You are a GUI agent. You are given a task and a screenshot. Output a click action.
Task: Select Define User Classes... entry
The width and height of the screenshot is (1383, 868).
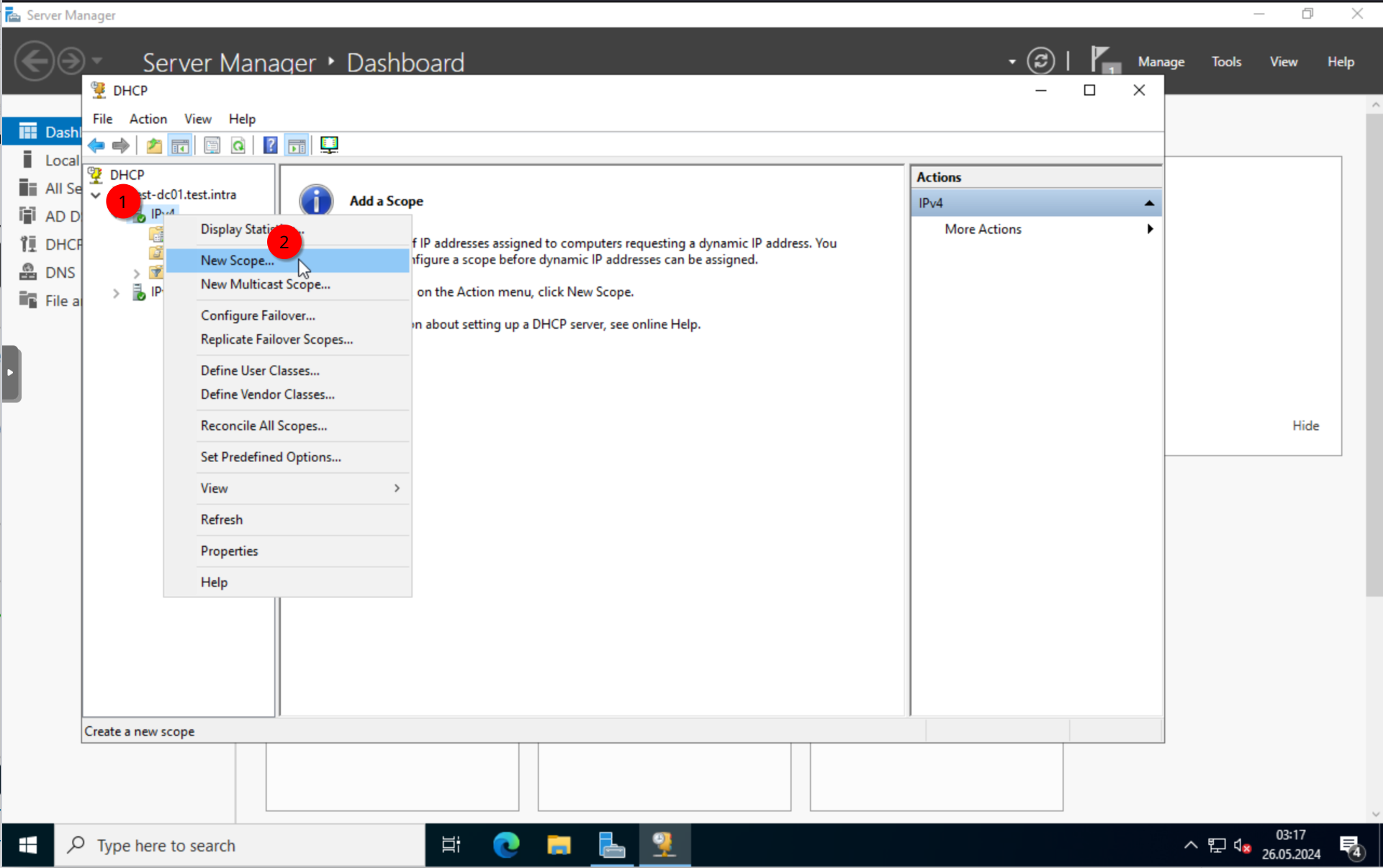click(x=288, y=371)
